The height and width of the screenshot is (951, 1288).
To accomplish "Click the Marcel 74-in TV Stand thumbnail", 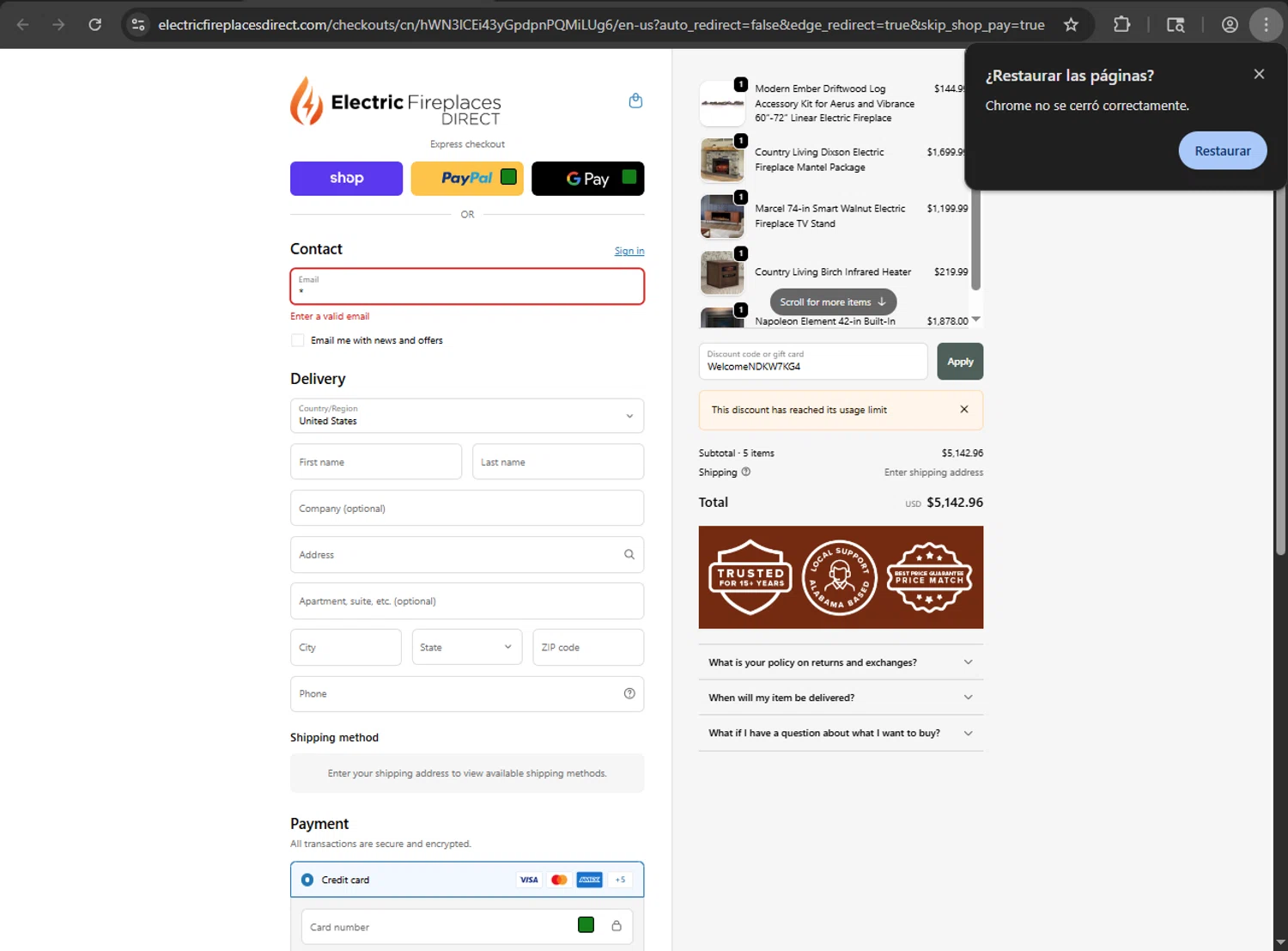I will (722, 216).
